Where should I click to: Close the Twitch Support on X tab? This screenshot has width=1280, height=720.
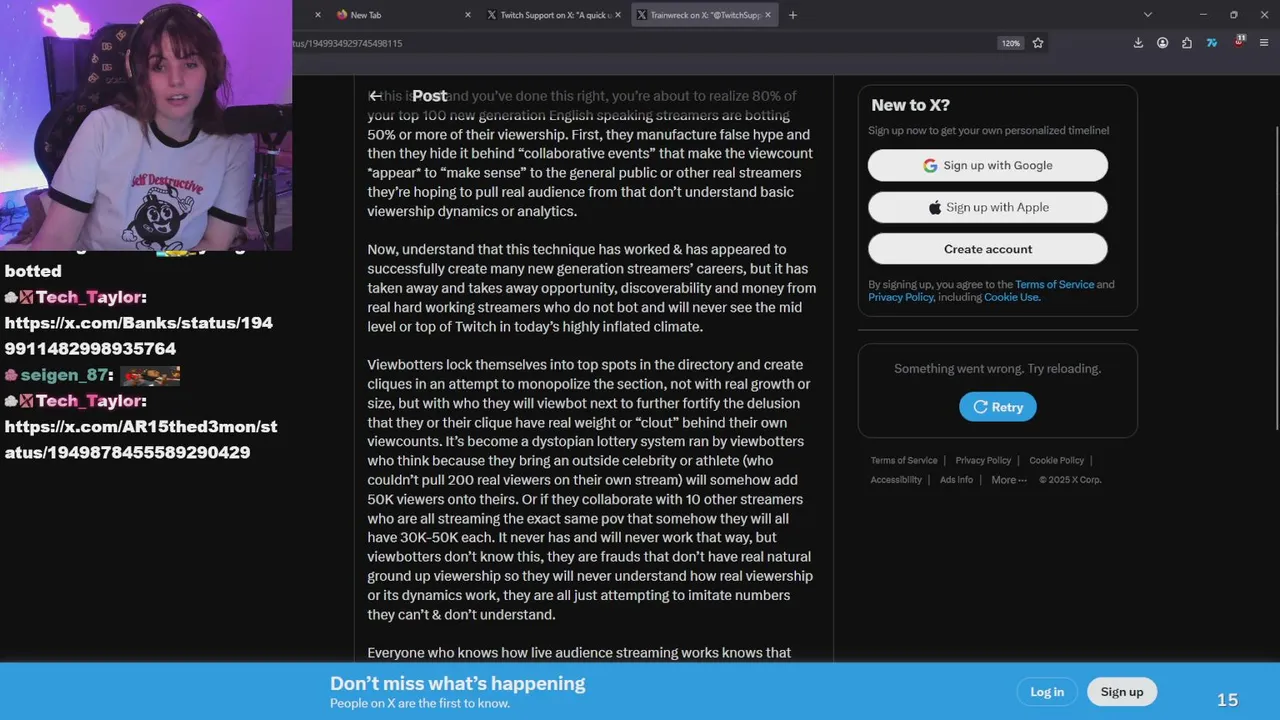tap(618, 15)
